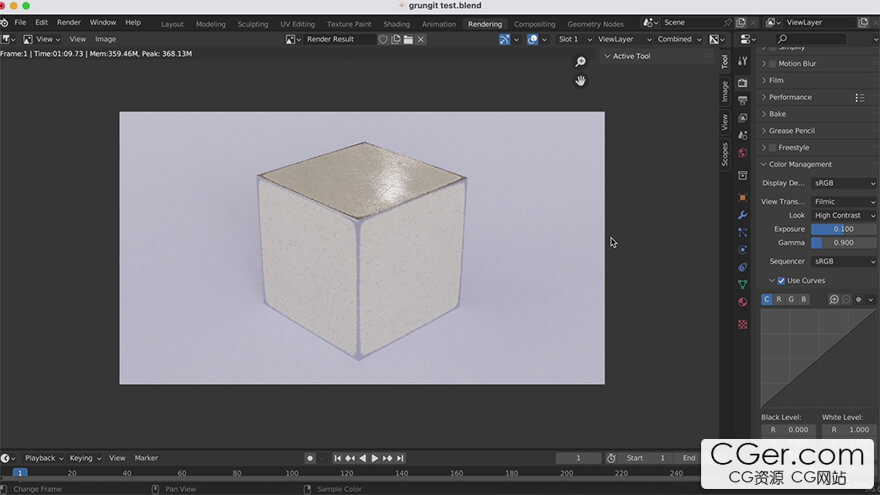Select the R channel curve button
The width and height of the screenshot is (880, 495).
[779, 299]
